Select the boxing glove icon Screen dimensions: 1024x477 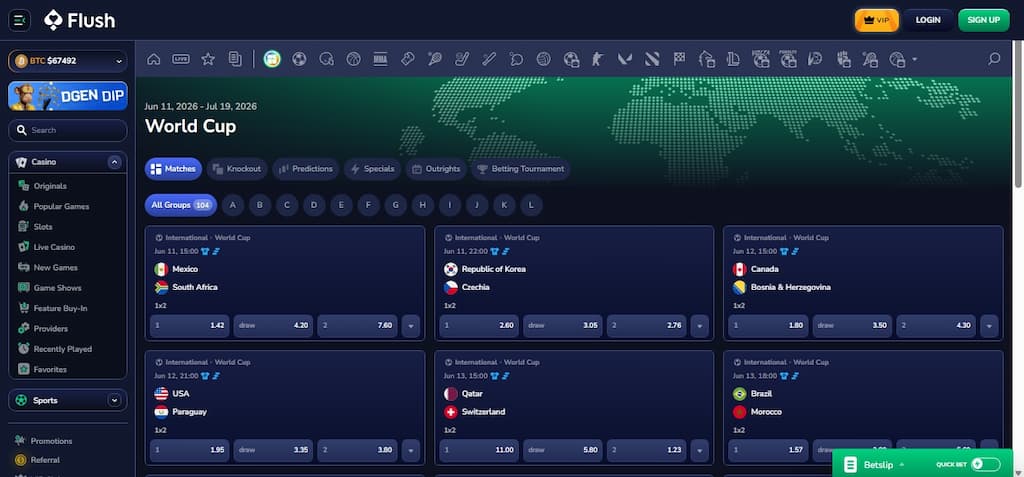pos(408,59)
